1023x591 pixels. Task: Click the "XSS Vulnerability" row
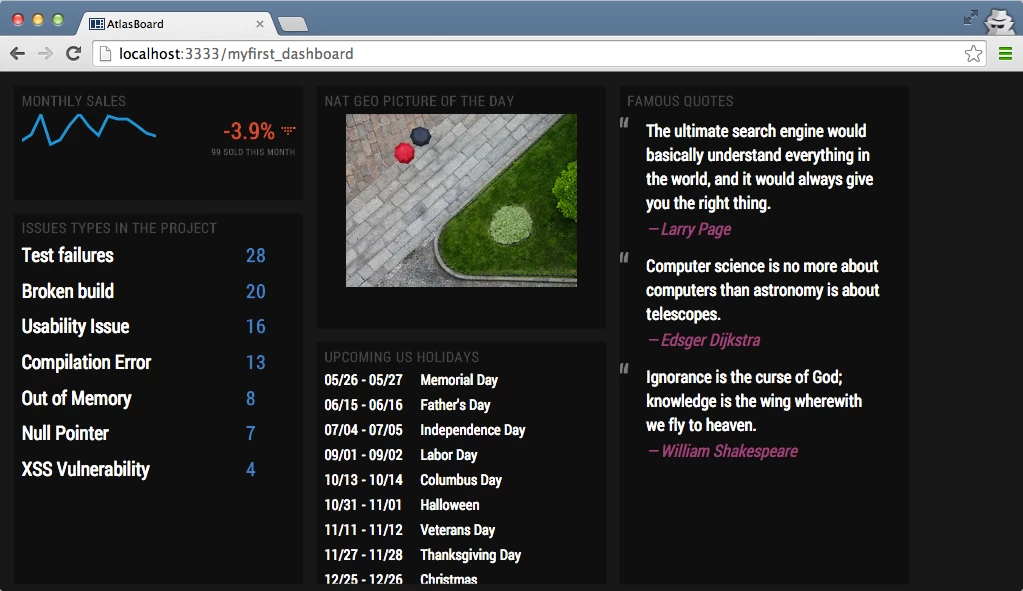[85, 469]
